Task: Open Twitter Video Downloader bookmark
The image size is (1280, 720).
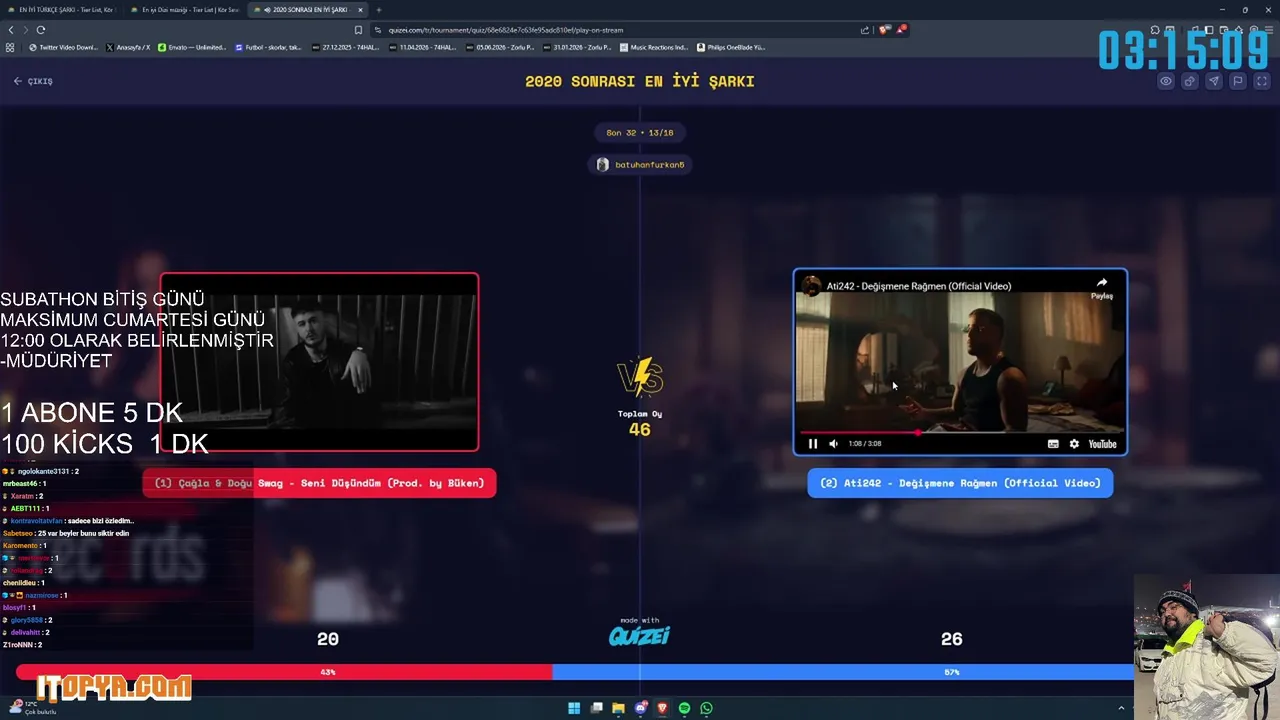Action: click(x=64, y=47)
